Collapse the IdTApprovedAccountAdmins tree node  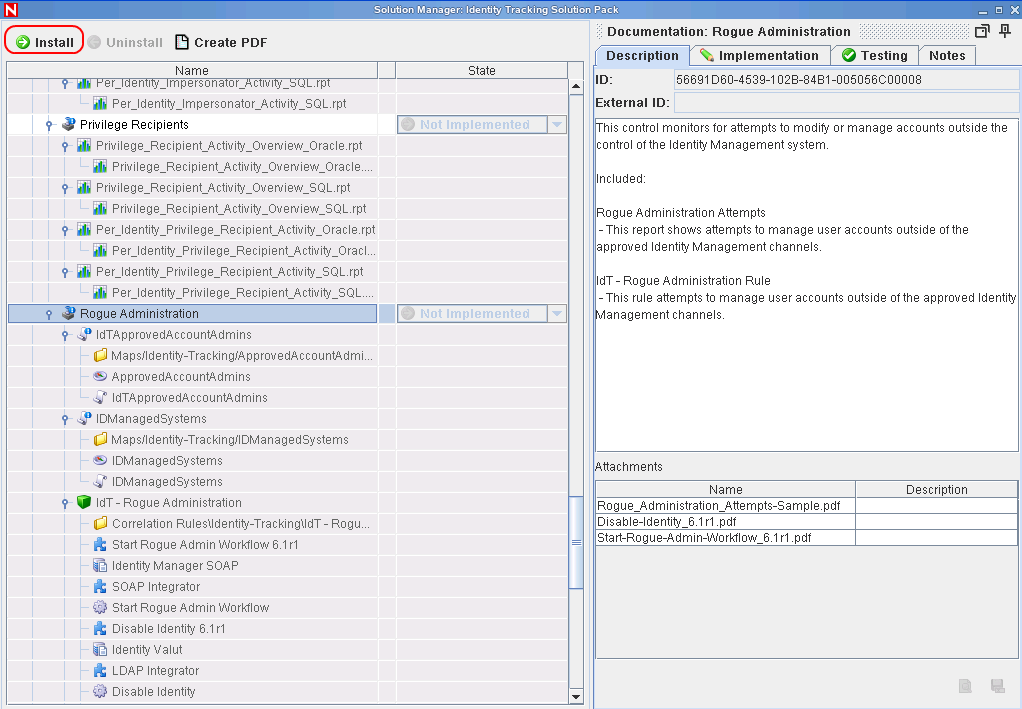(x=65, y=335)
